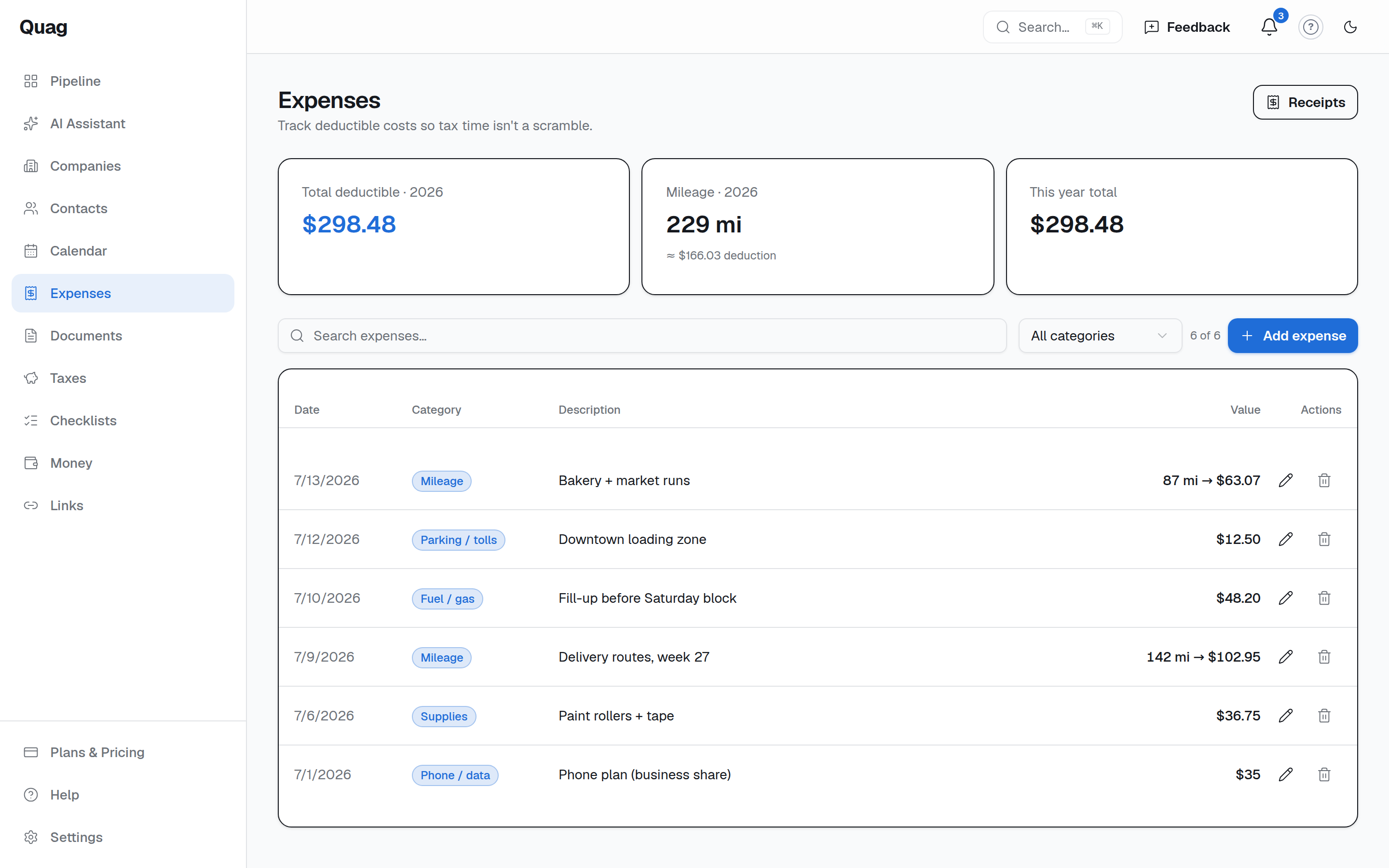Open Calendar in the sidebar
Screen dimensions: 1389x868
(123, 251)
